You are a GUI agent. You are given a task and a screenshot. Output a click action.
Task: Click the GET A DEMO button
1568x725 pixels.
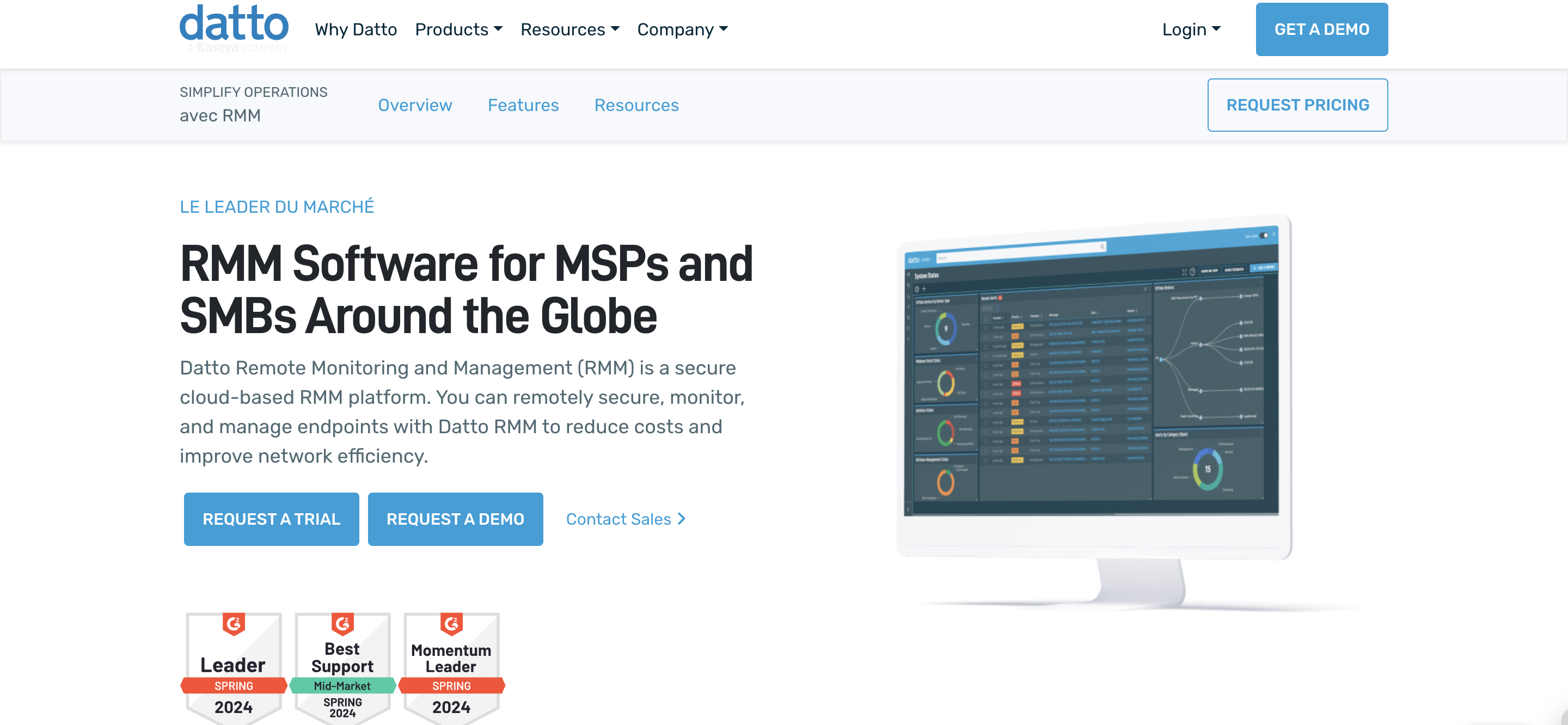[x=1321, y=29]
